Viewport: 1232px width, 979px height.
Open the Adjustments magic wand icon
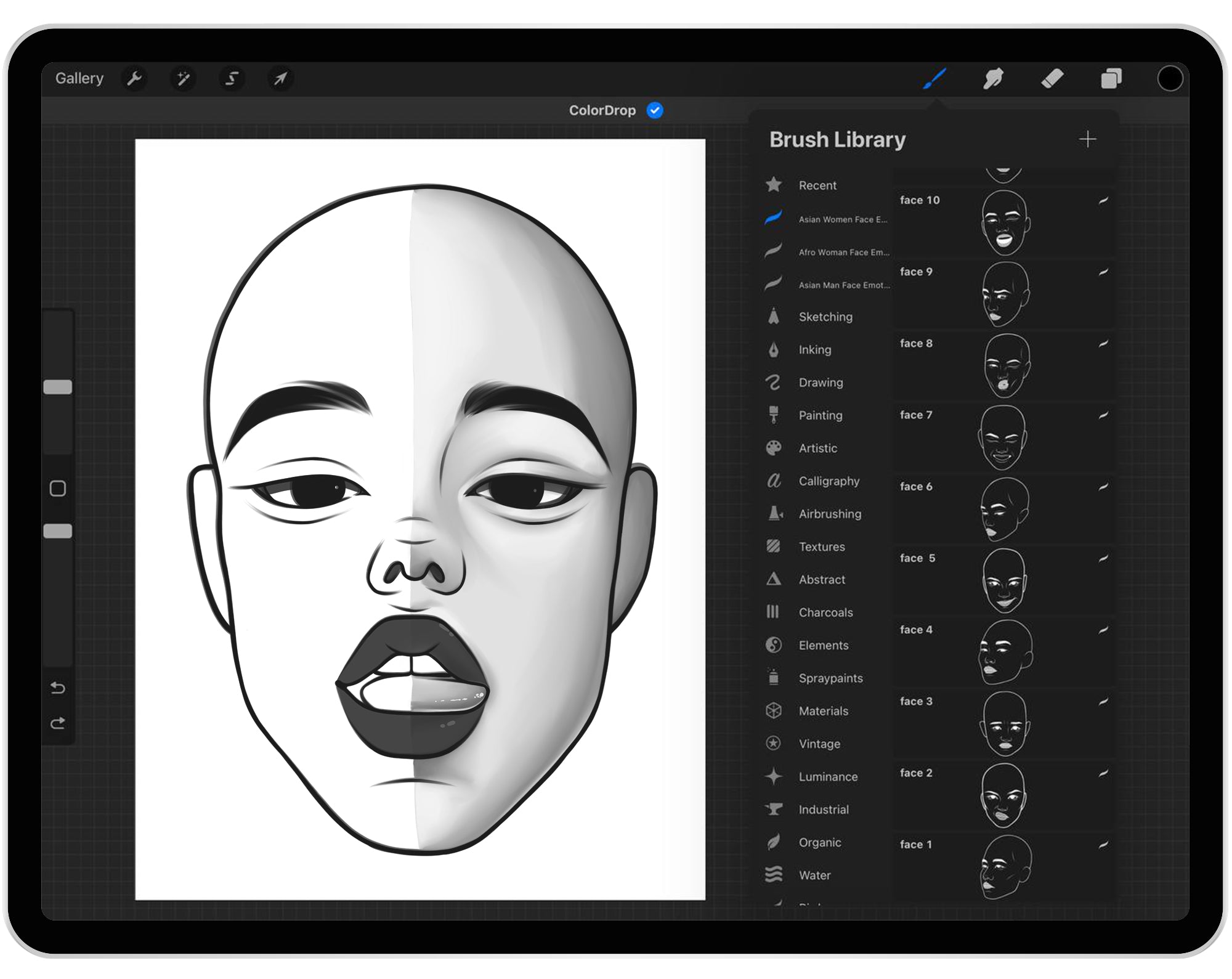[183, 79]
